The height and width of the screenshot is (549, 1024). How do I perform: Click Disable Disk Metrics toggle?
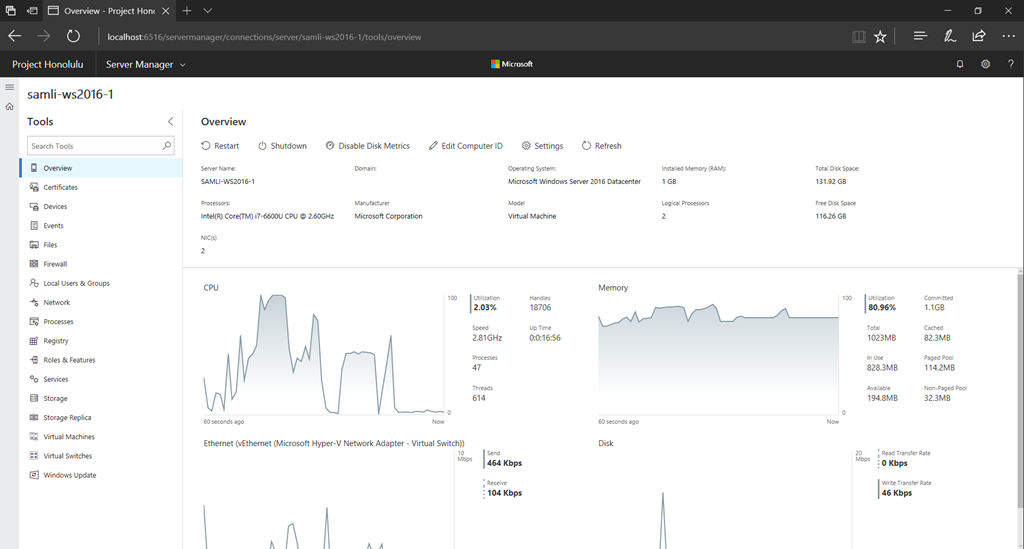[367, 146]
